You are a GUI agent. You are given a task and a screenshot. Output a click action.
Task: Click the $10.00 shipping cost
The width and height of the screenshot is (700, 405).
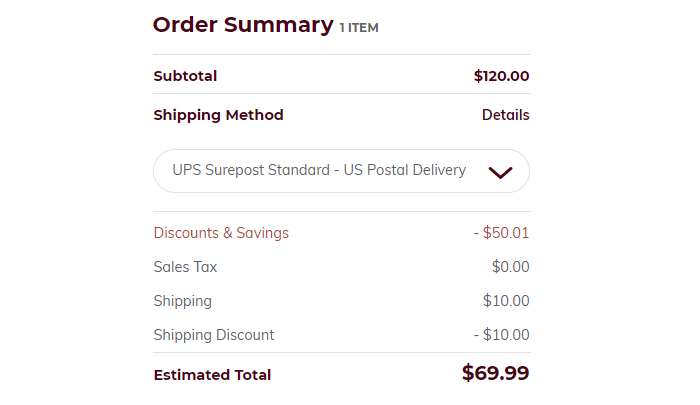pyautogui.click(x=505, y=301)
